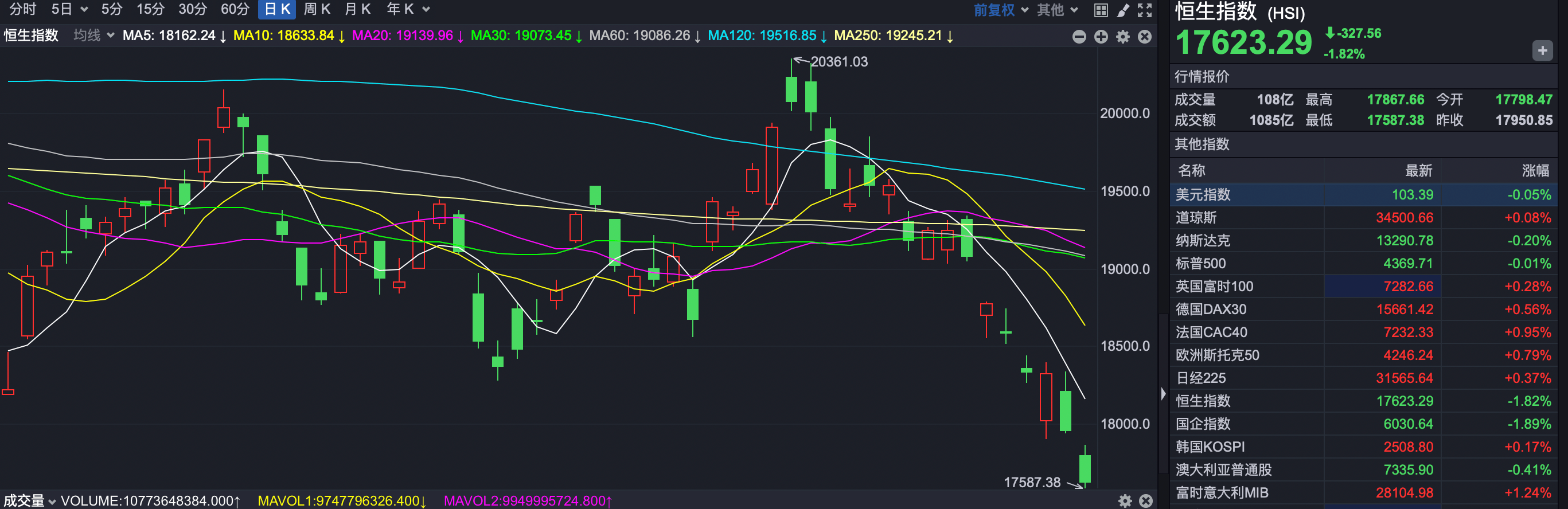Enter fullscreen chart mode icon
This screenshot has width=1568, height=509.
[1145, 10]
